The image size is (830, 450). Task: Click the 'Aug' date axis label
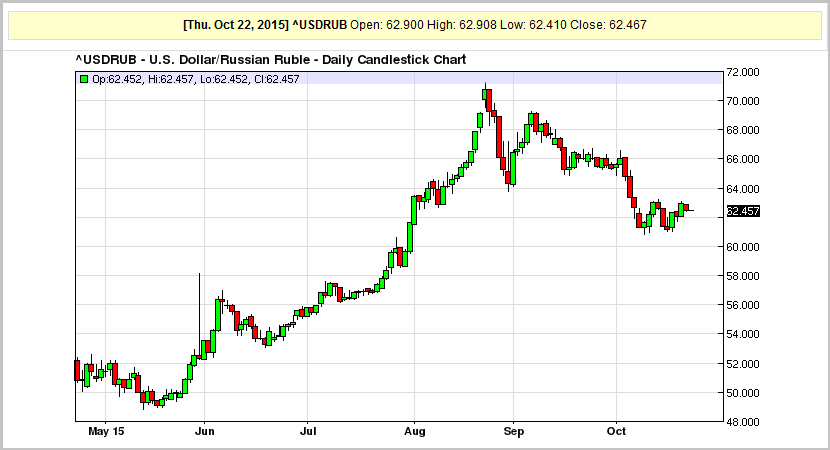(414, 431)
